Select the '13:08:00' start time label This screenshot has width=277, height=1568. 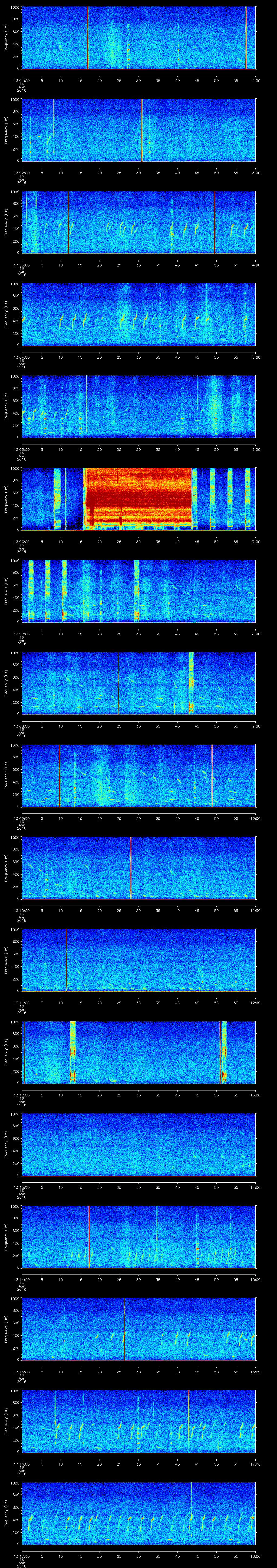21,726
